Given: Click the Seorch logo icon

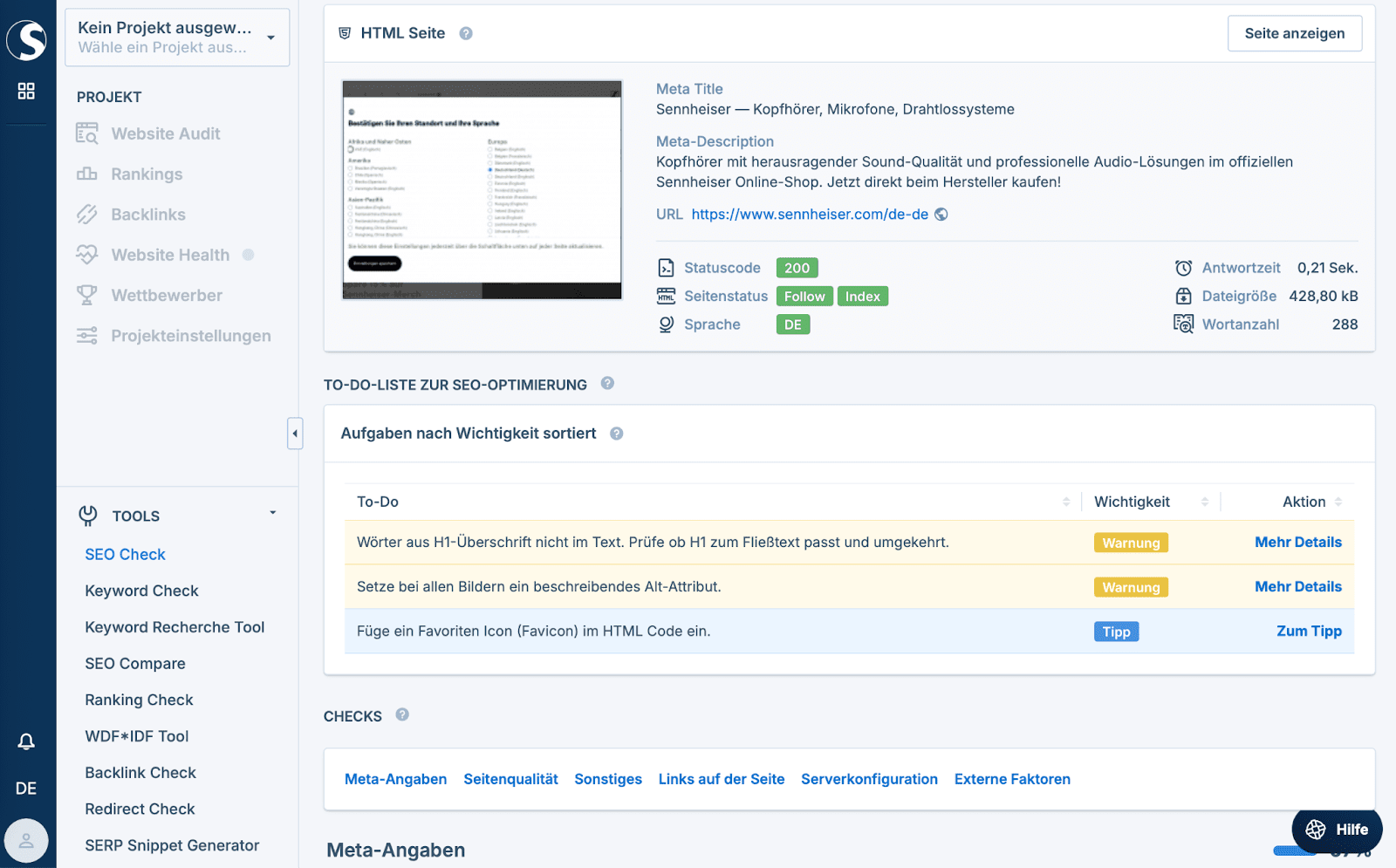Looking at the screenshot, I should [26, 39].
